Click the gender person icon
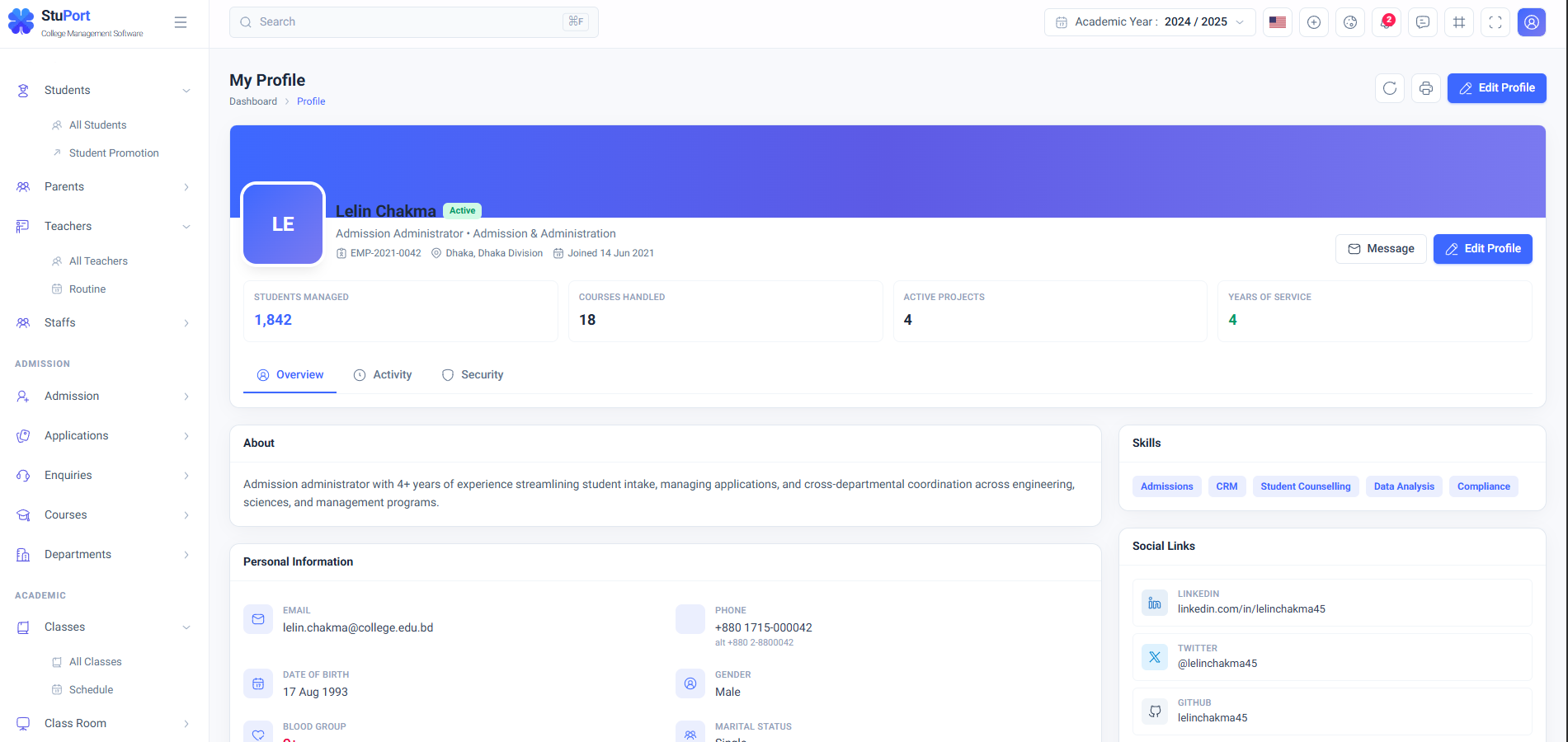Viewport: 1568px width, 742px height. [690, 683]
